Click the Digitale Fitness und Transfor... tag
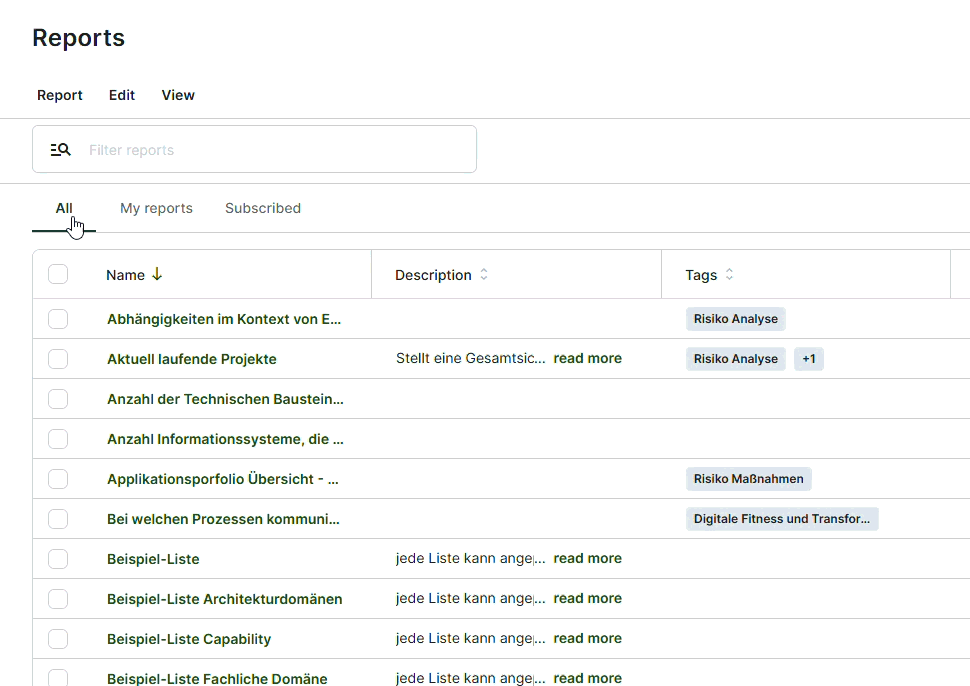The height and width of the screenshot is (686, 970). 781,519
